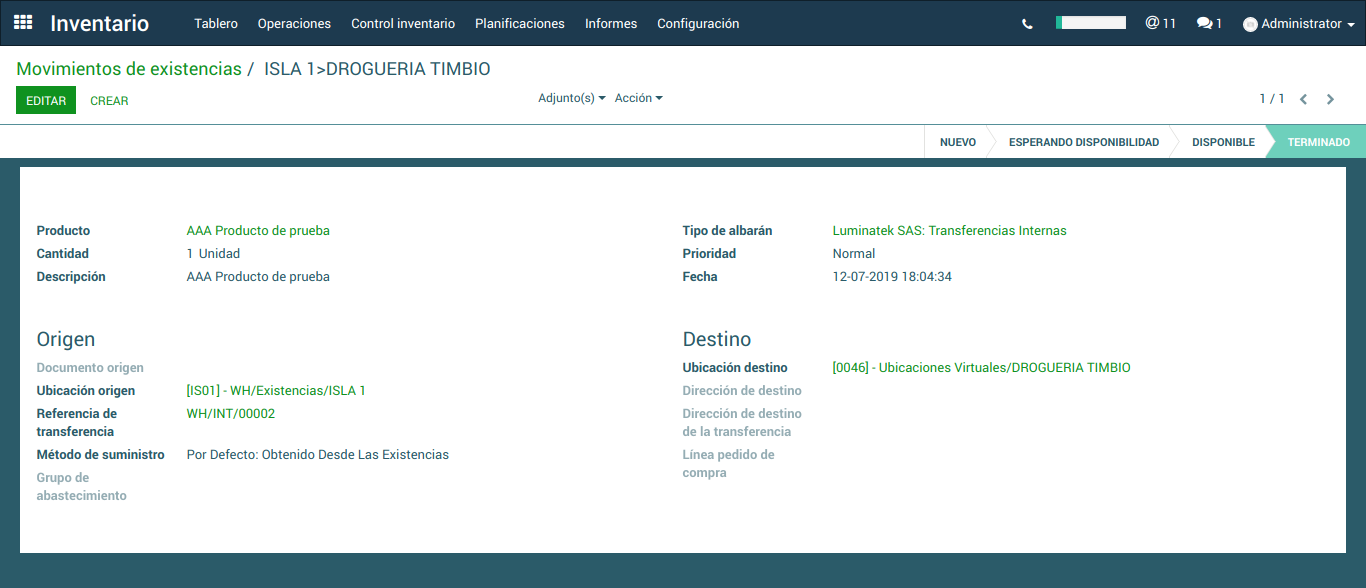Navigate to Movimientos de existencias breadcrumb
Viewport: 1366px width, 588px height.
click(129, 69)
